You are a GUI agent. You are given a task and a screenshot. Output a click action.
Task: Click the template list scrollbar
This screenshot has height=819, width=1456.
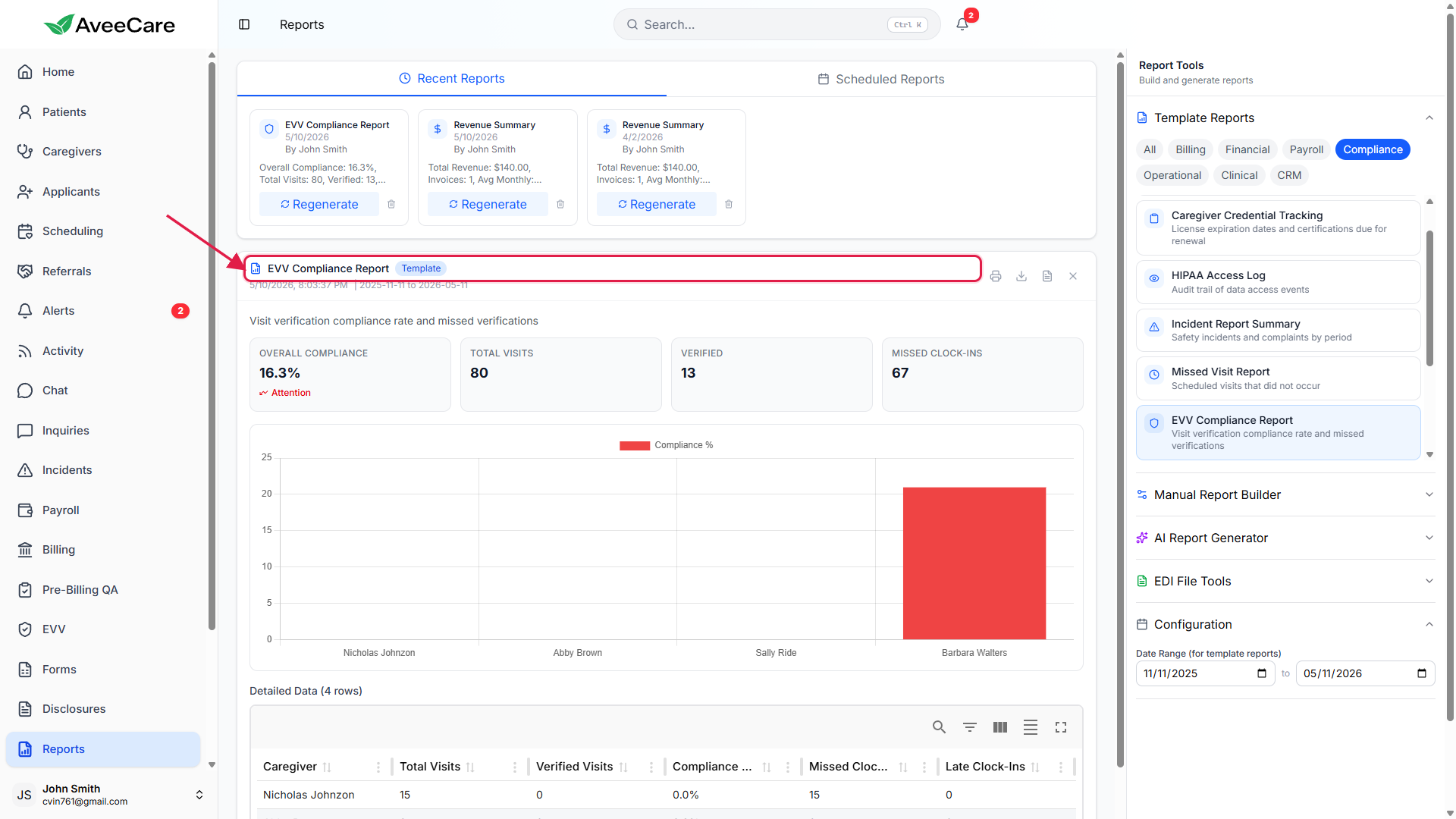[x=1429, y=298]
